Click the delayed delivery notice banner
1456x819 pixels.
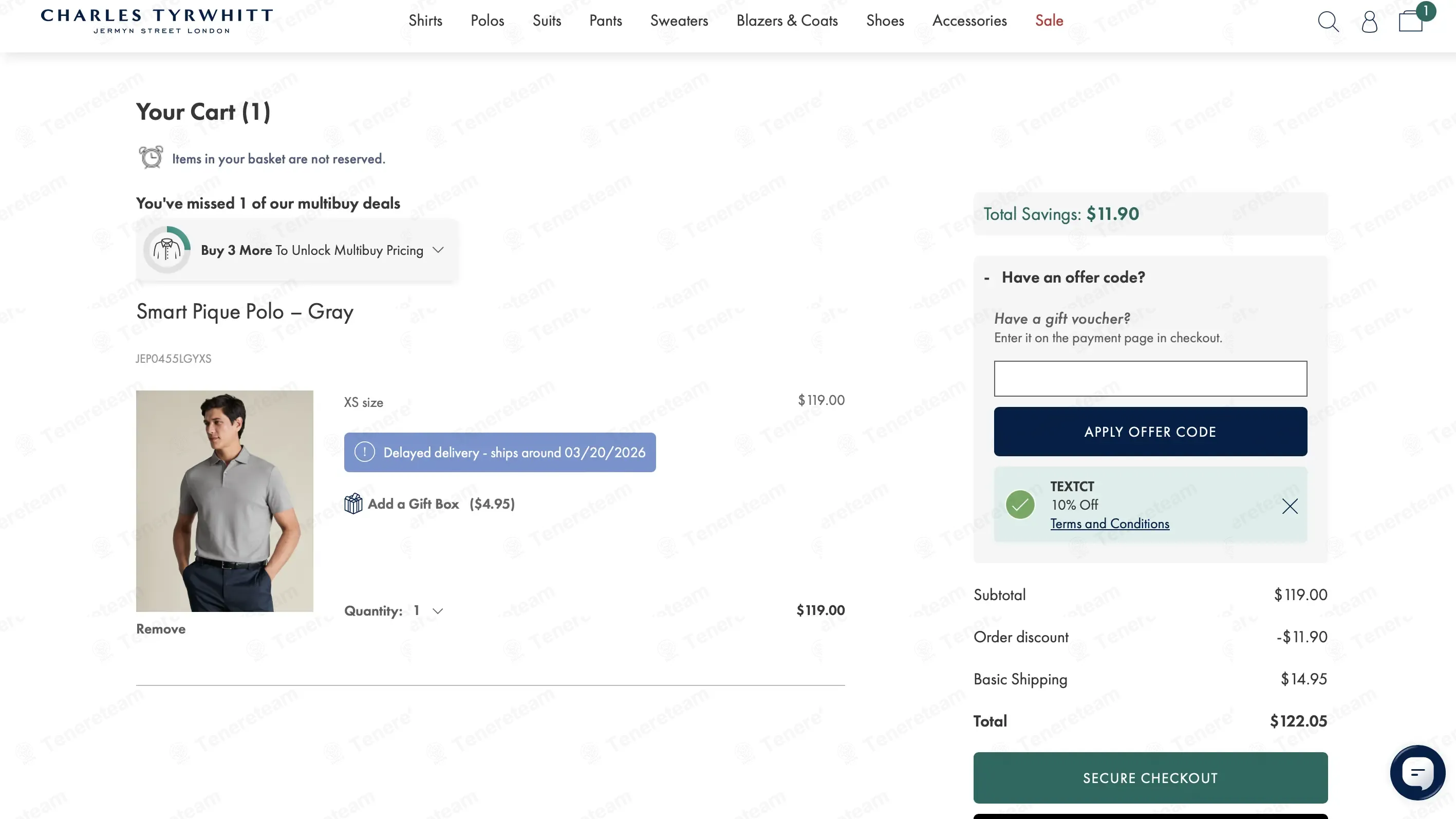point(500,452)
